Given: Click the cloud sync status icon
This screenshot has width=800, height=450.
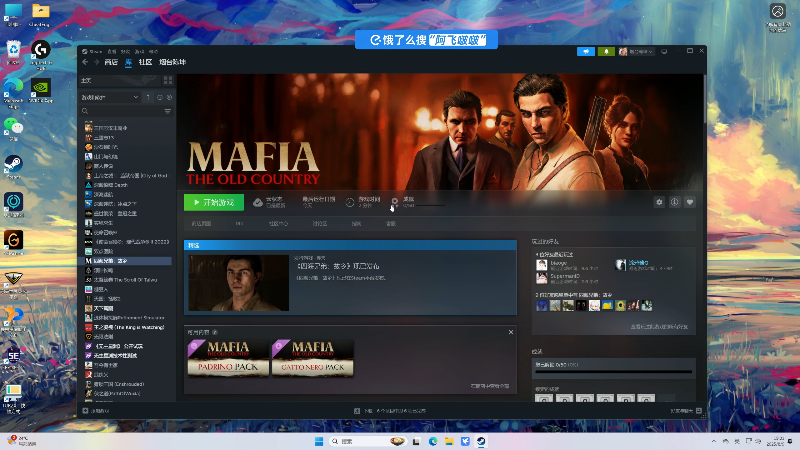Looking at the screenshot, I should [258, 203].
